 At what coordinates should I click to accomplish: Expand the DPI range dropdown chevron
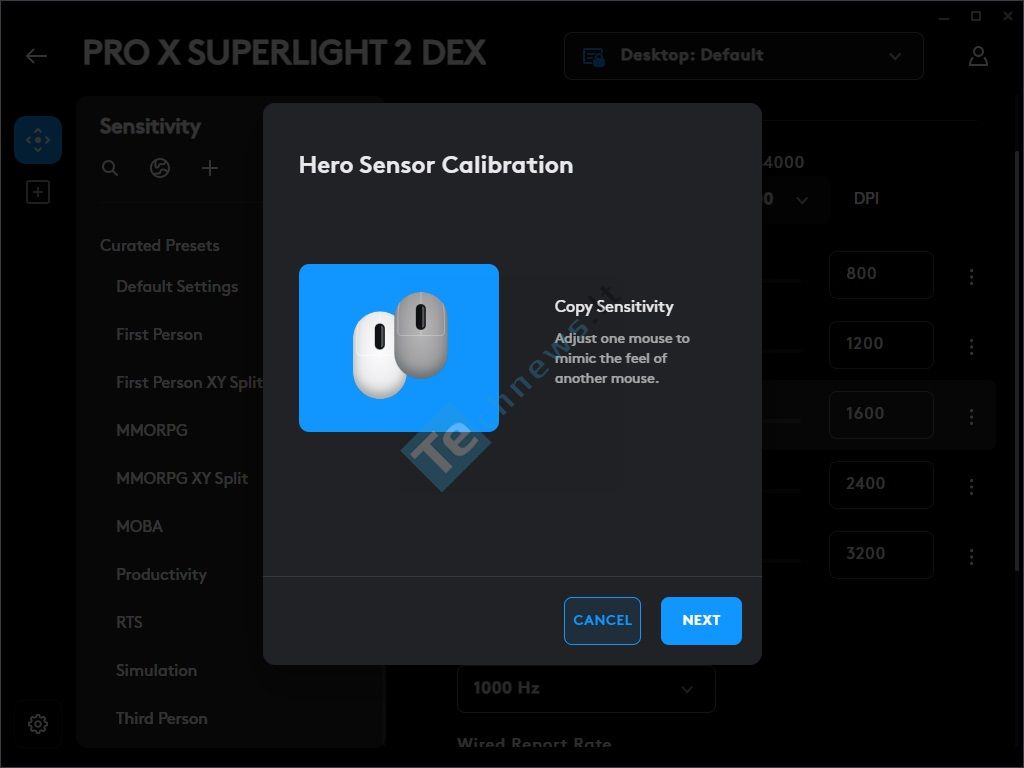(801, 199)
